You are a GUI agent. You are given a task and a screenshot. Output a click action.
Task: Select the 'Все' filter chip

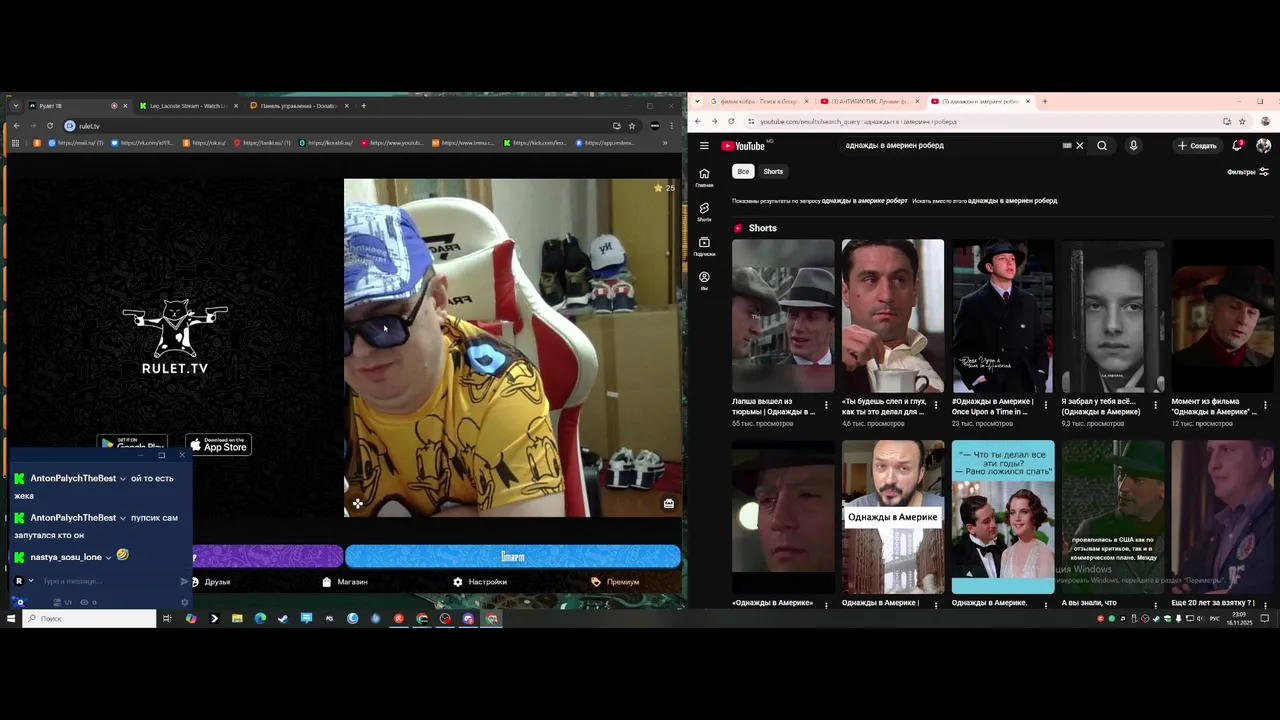tap(743, 172)
